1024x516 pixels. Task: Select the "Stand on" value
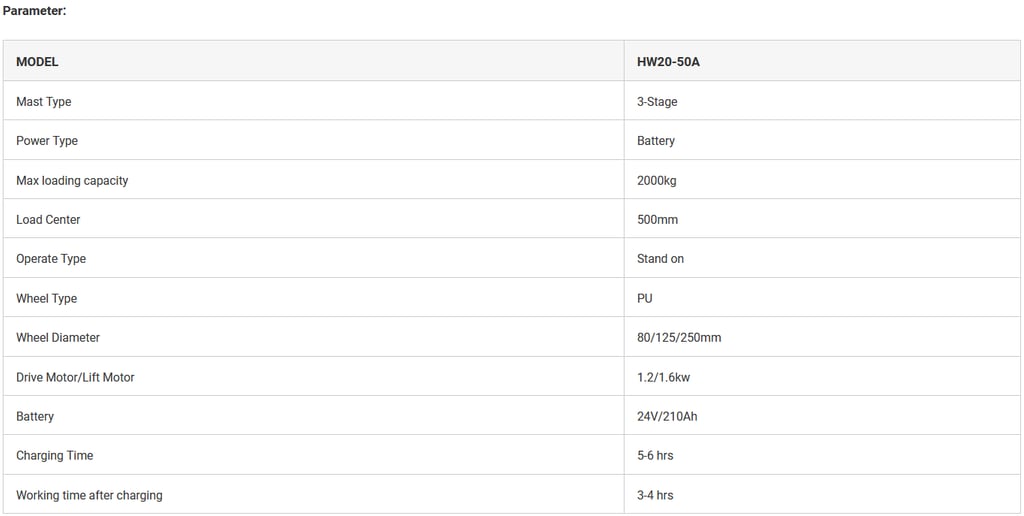660,259
